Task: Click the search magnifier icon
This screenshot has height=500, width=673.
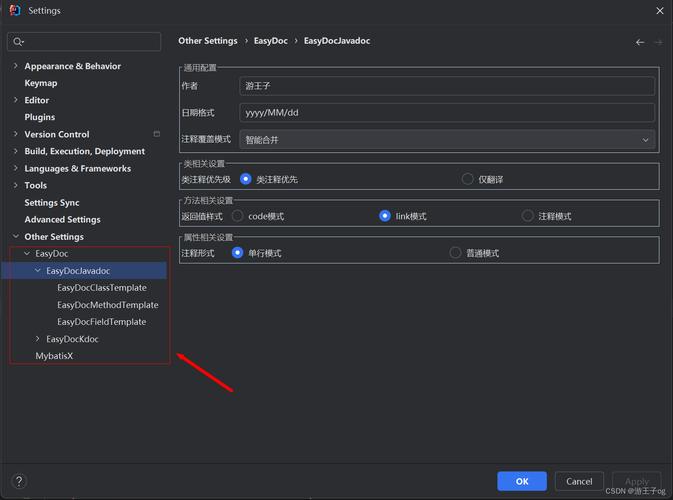Action: [19, 42]
